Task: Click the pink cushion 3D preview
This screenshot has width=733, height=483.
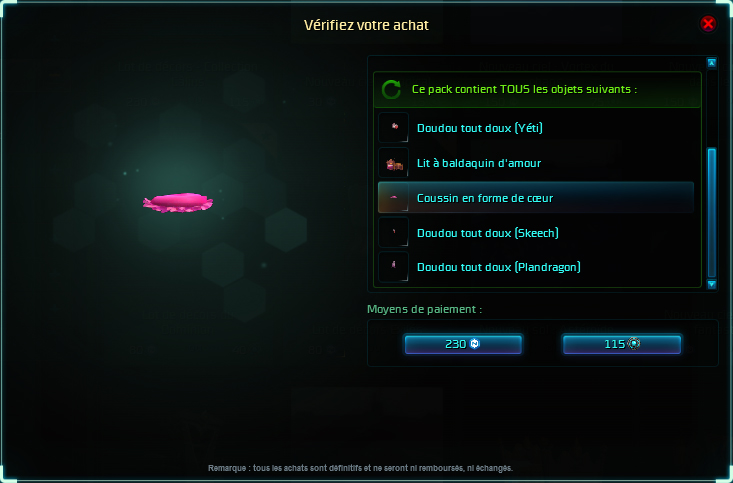Action: pos(178,203)
